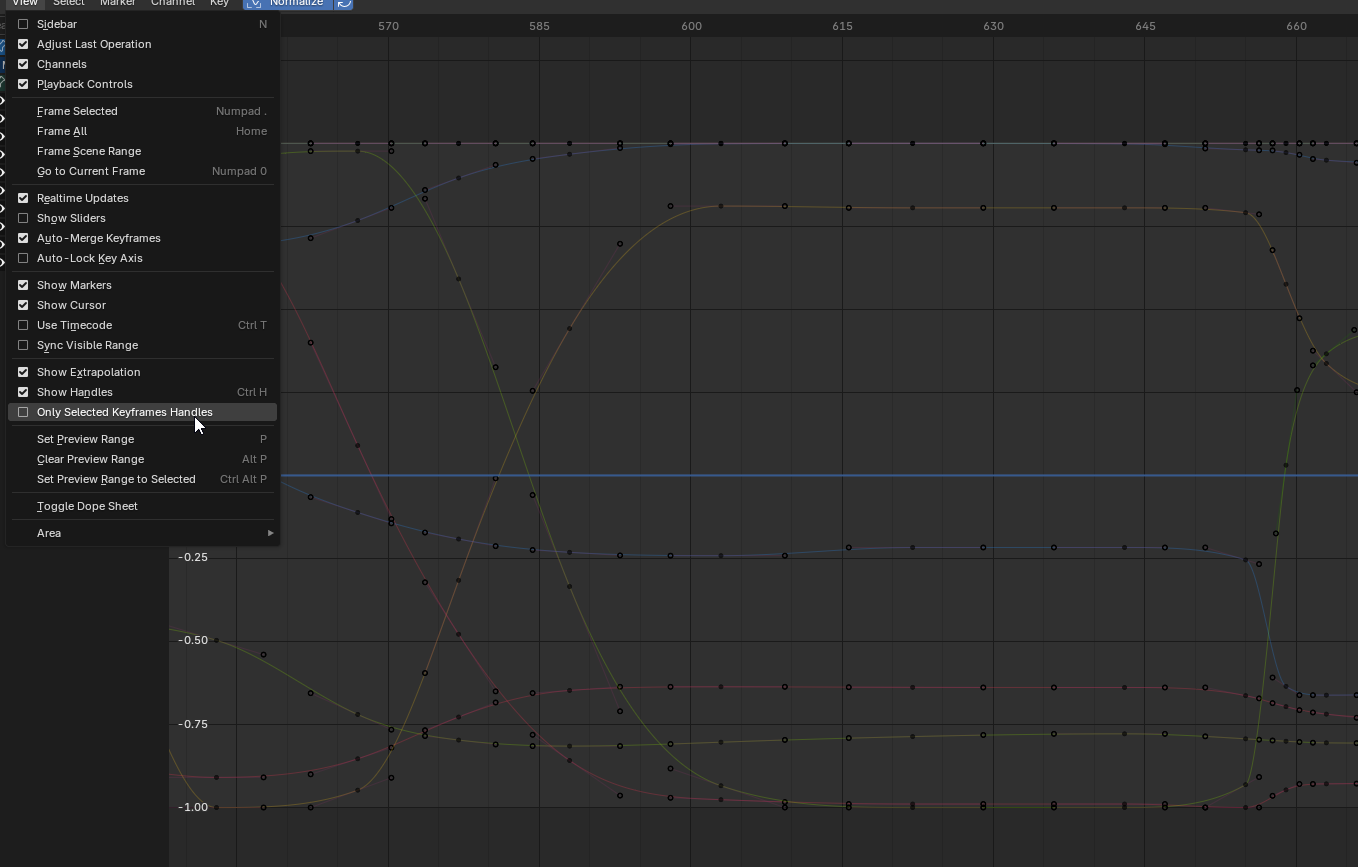
Task: Open the Key menu
Action: pyautogui.click(x=220, y=3)
